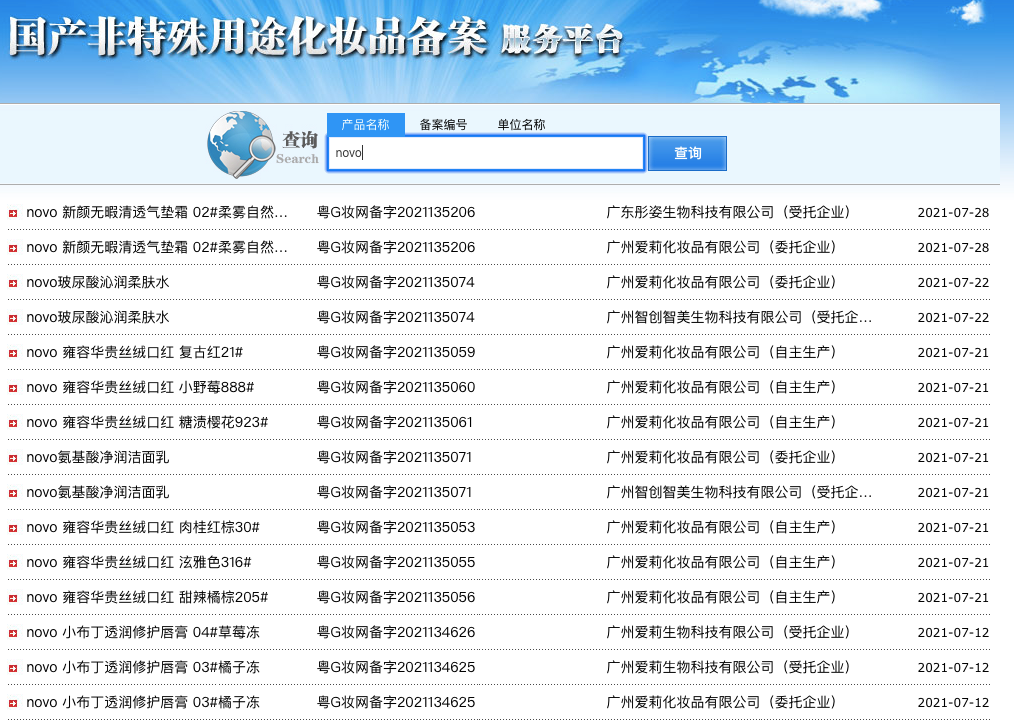The height and width of the screenshot is (727, 1014).
Task: Click red arrow icon beside 泫雅色316# row
Action: (x=13, y=563)
